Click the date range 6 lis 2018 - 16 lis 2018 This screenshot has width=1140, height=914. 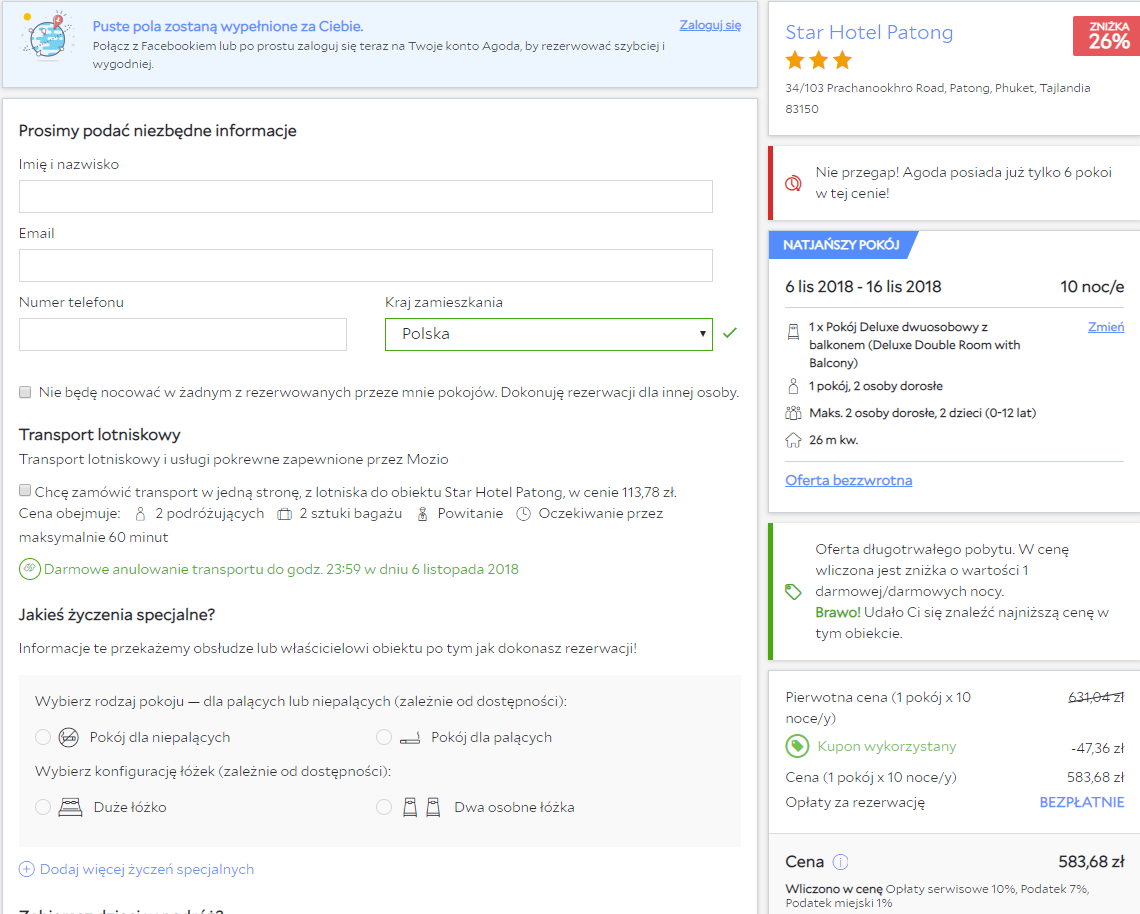click(x=863, y=286)
